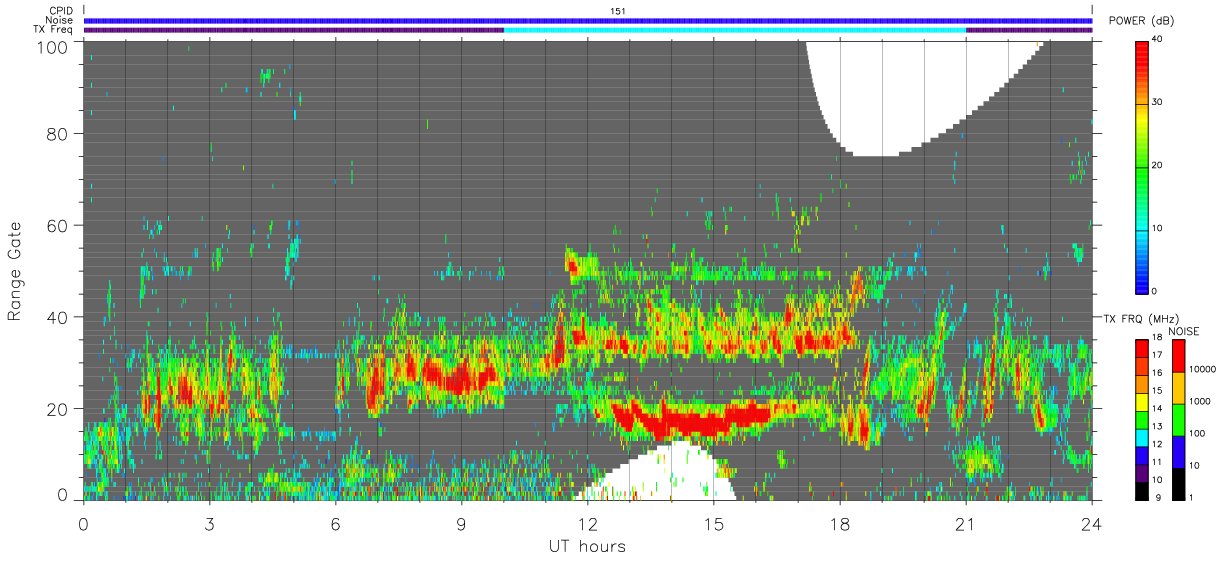Click the POWER (dB) legend title
The width and height of the screenshot is (1228, 567).
coord(1141,20)
